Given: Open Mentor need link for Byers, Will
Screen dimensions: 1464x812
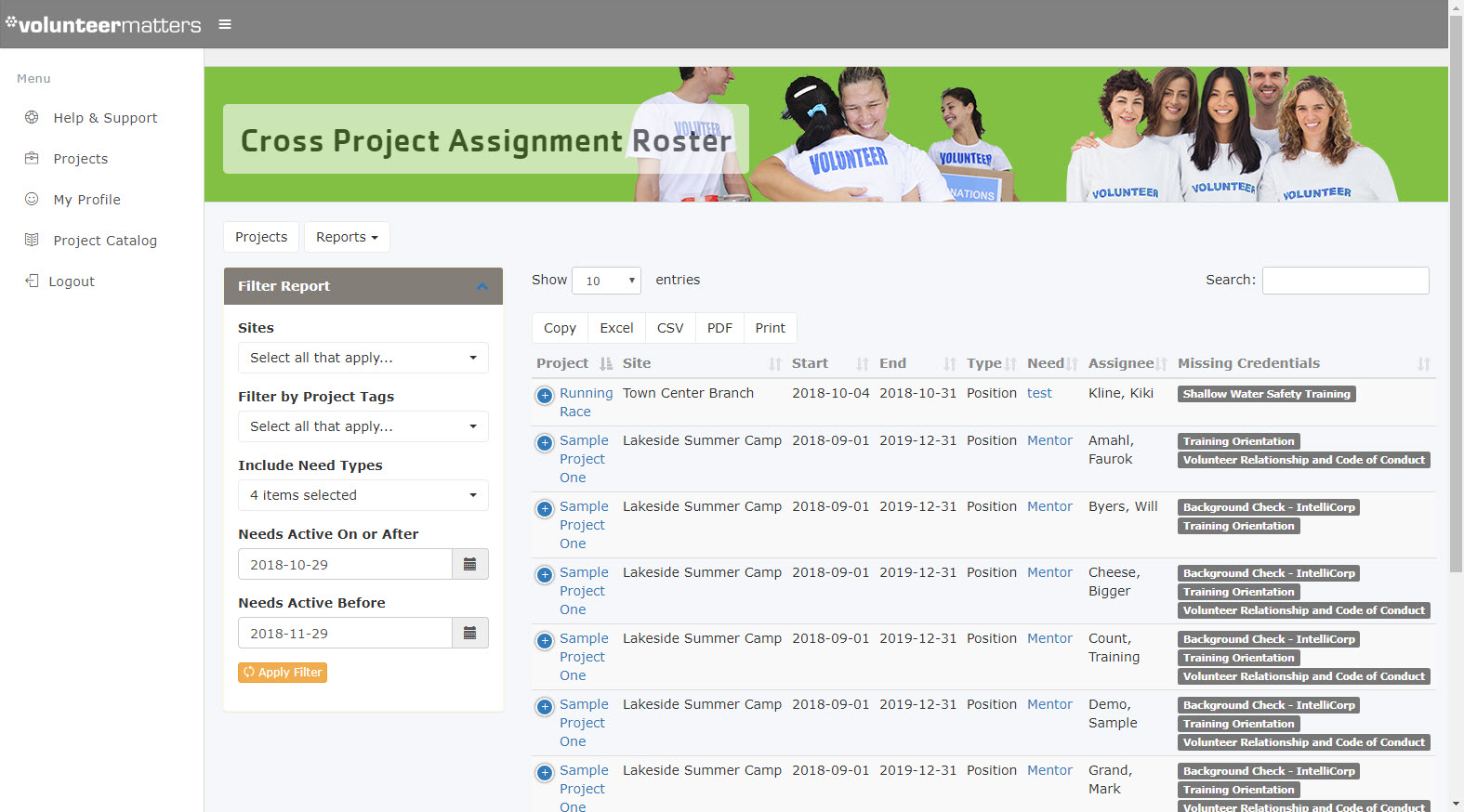Looking at the screenshot, I should coord(1049,506).
